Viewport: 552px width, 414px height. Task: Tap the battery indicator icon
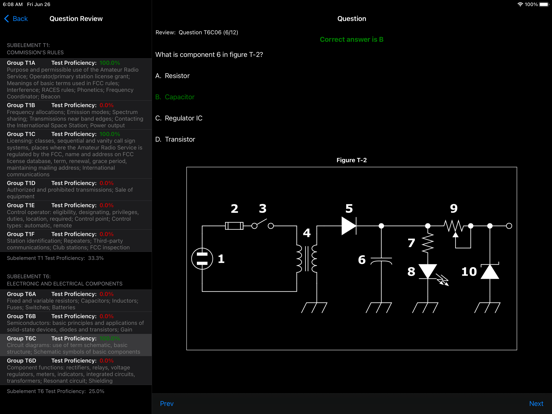click(544, 4)
